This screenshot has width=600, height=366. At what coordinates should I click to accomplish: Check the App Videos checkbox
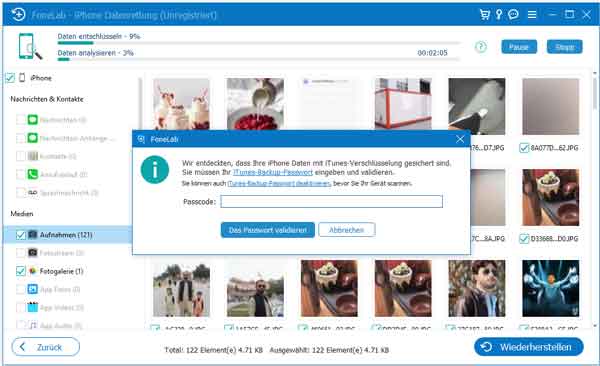click(21, 307)
